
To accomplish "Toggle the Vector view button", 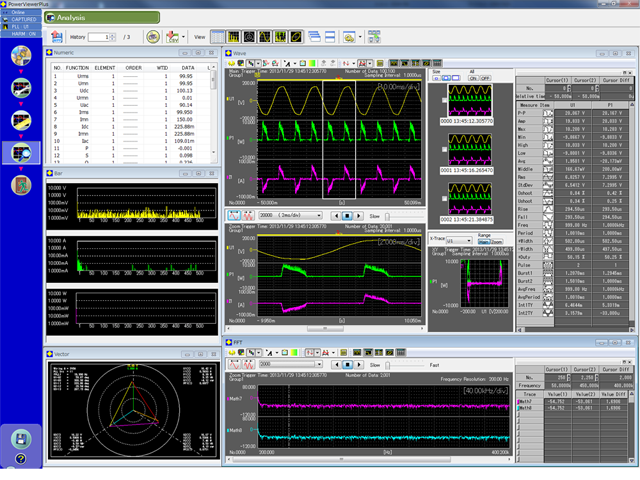I will pyautogui.click(x=249, y=37).
